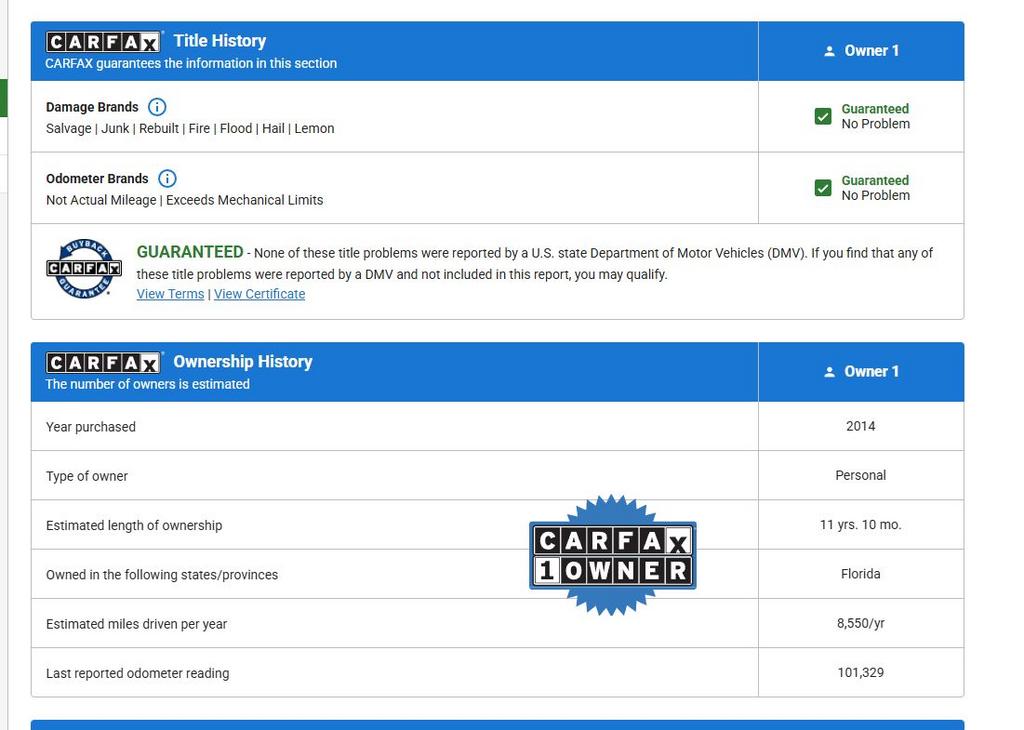The width and height of the screenshot is (1024, 730).
Task: Click the Damage Brands info icon
Action: pyautogui.click(x=157, y=107)
